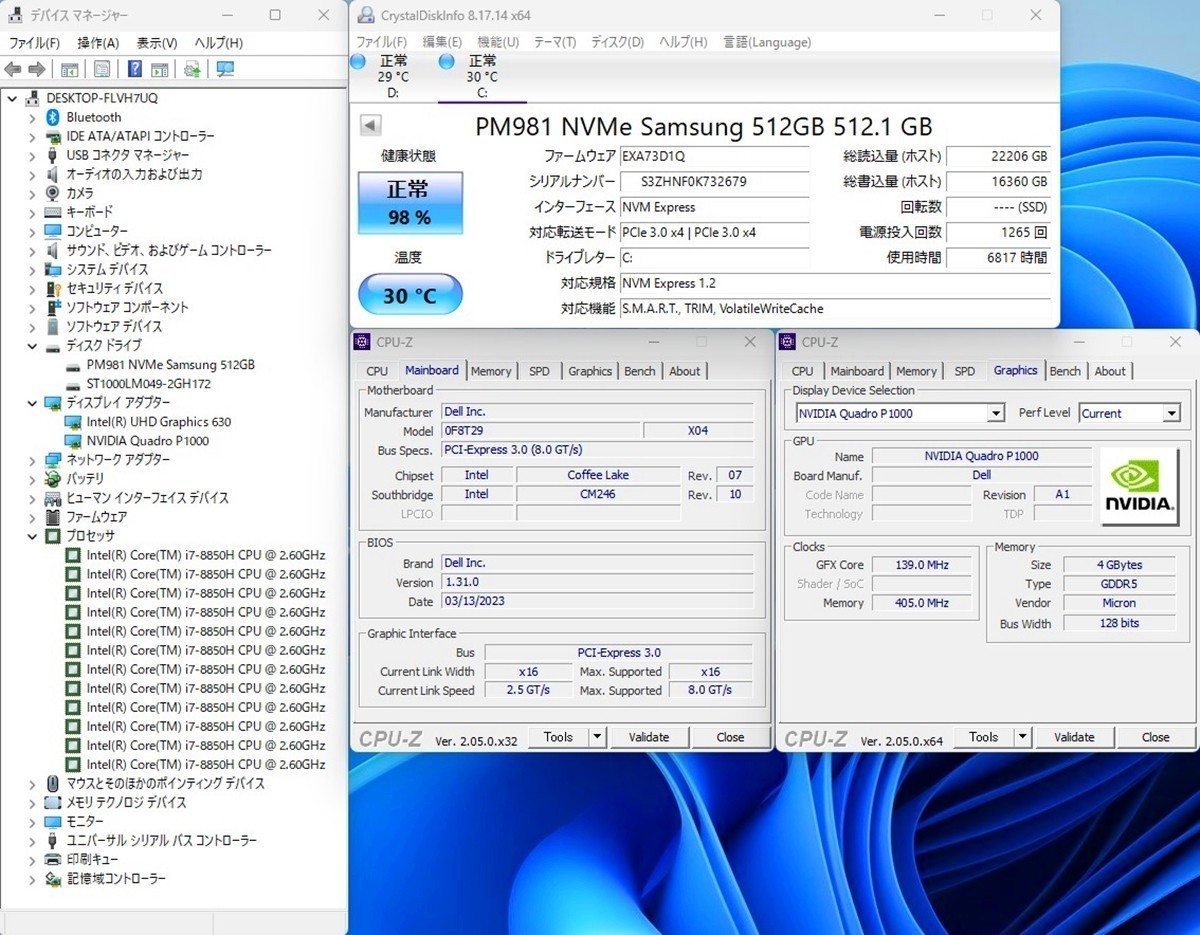1200x935 pixels.
Task: Click the Bluetooth category icon in the tree
Action: (54, 117)
